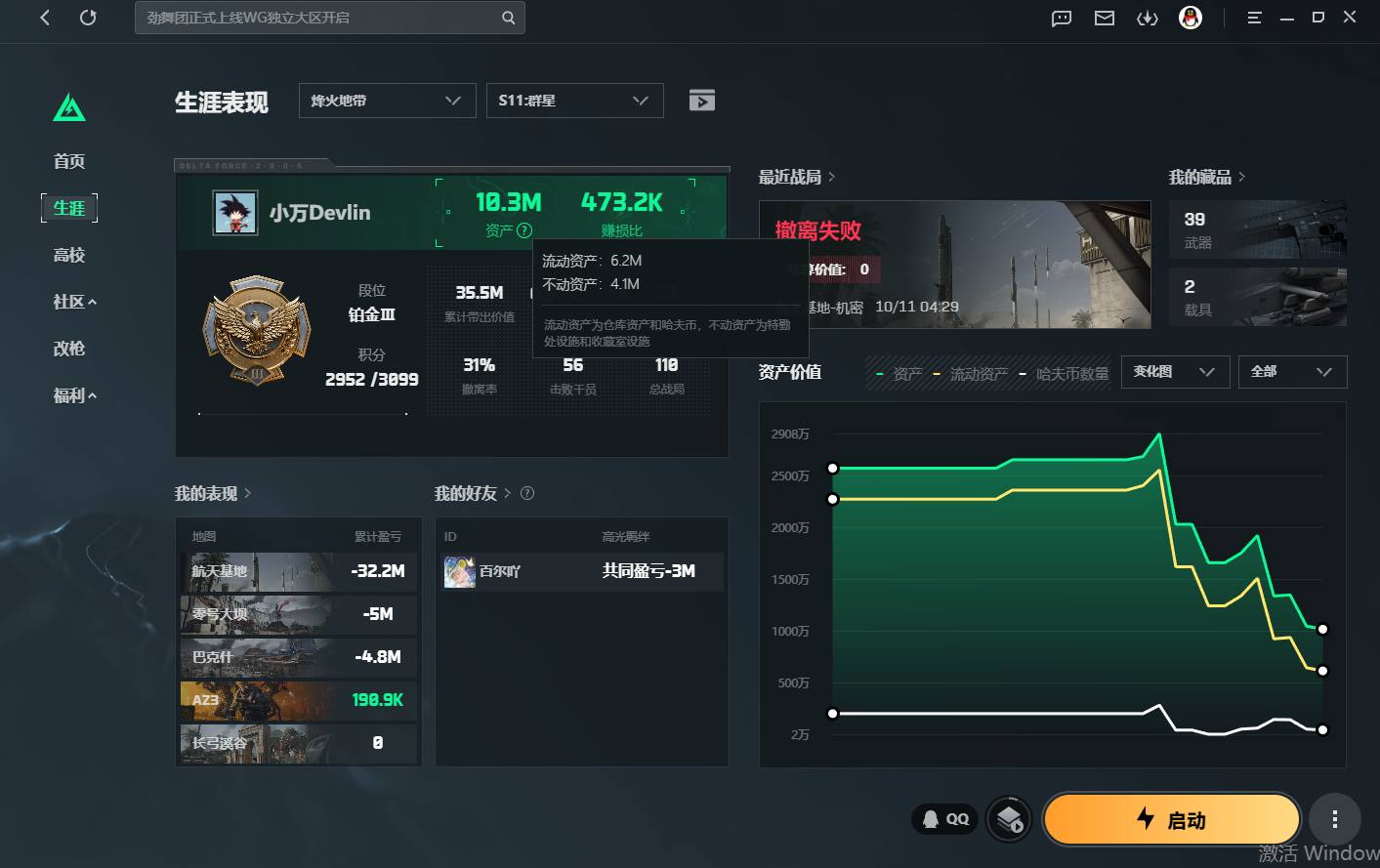Click the orange 启动 launch button
This screenshot has width=1380, height=868.
point(1172,819)
